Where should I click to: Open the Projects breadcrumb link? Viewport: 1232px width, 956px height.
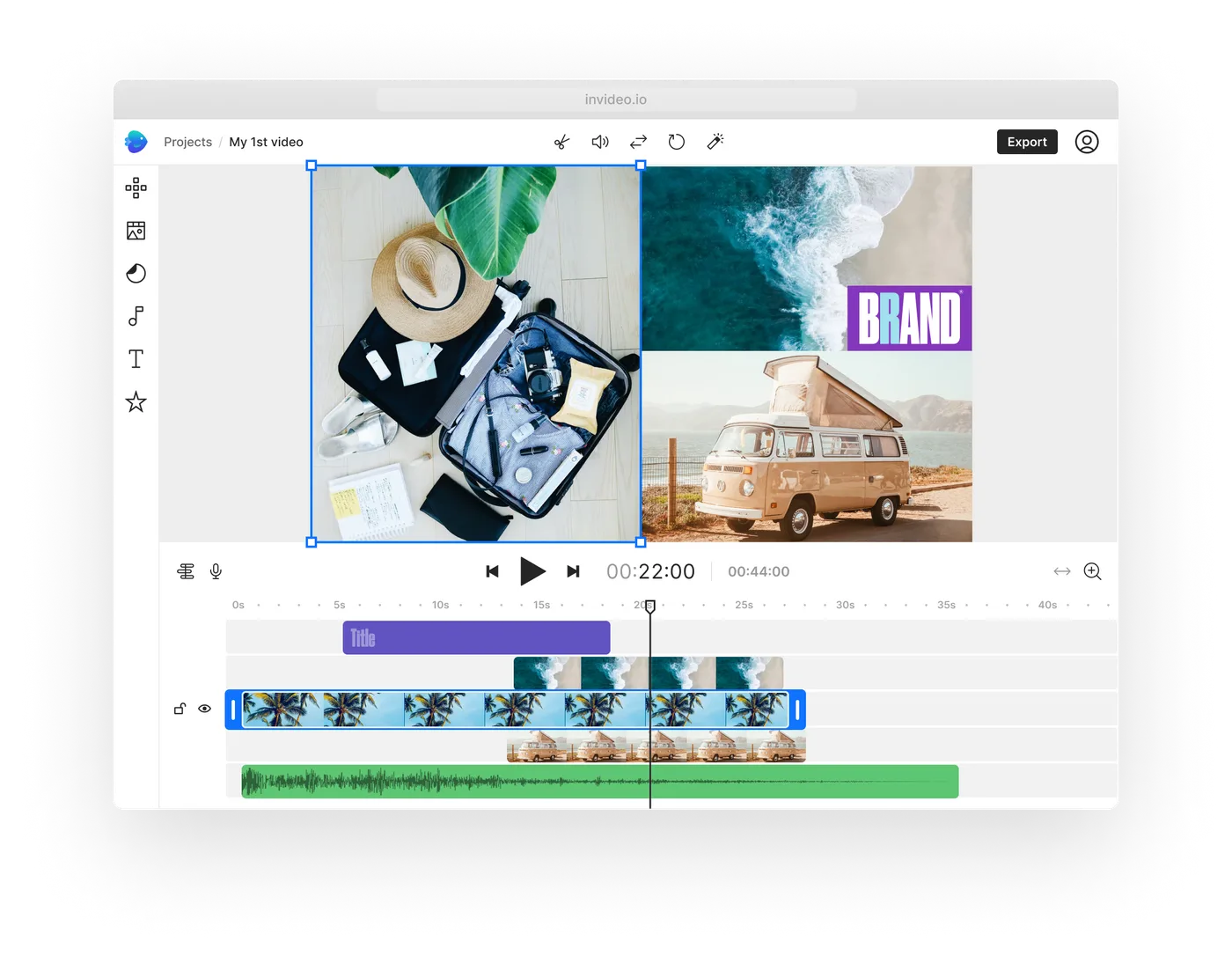[x=187, y=142]
